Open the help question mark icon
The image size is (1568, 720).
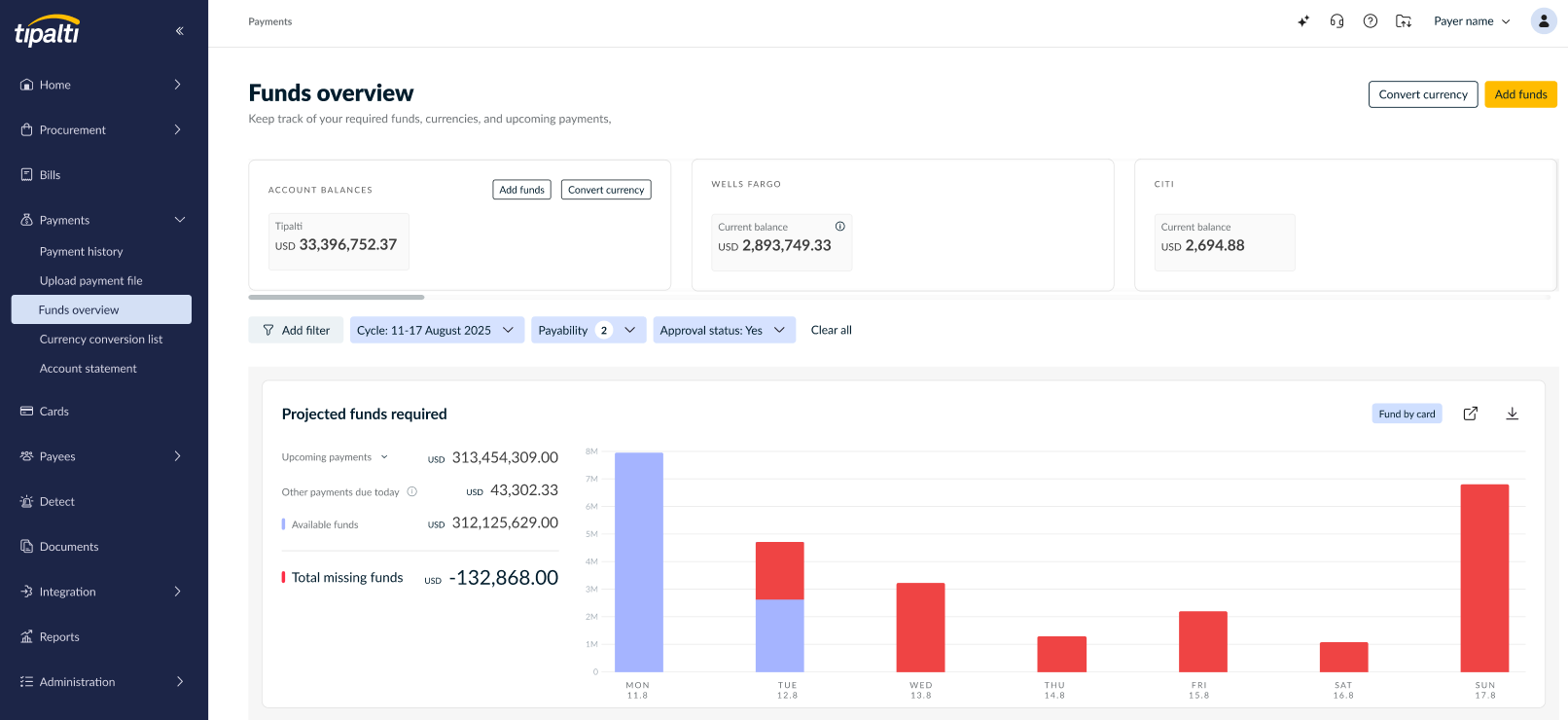click(1371, 21)
